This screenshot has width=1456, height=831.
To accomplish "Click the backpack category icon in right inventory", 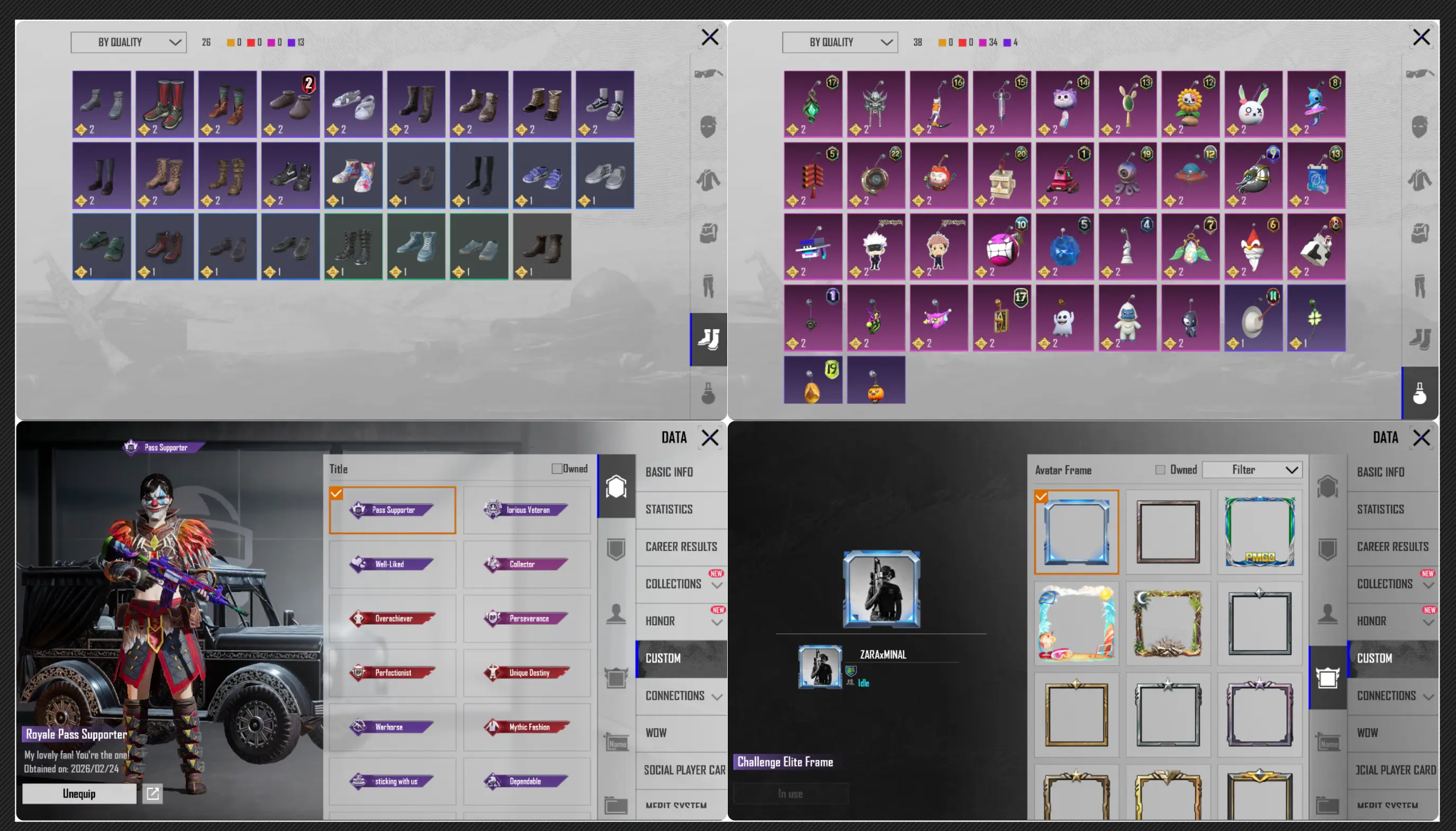I will (x=1419, y=233).
